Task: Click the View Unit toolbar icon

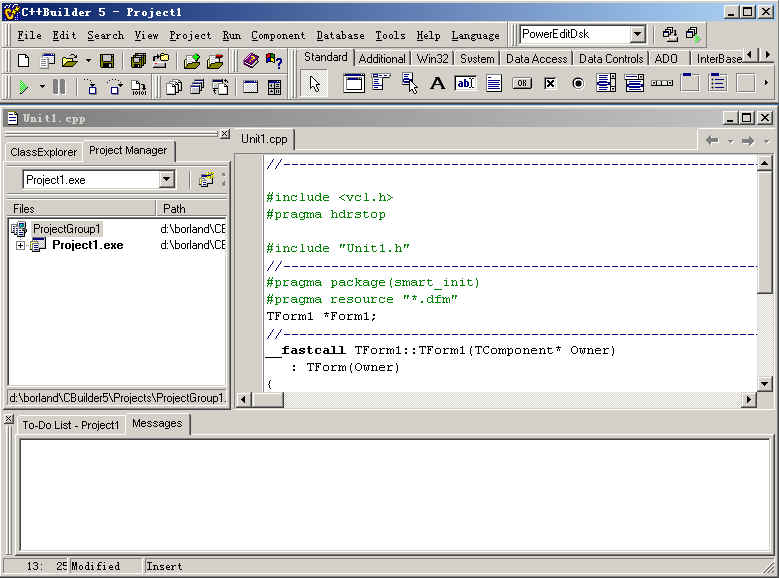Action: (x=174, y=87)
